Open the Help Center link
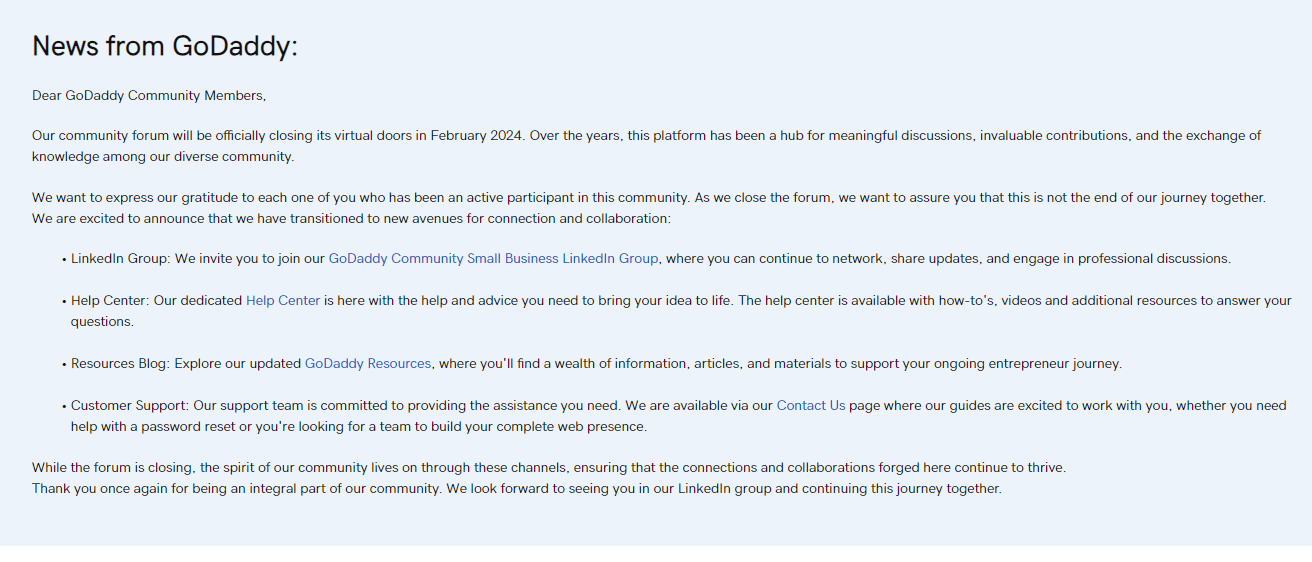The width and height of the screenshot is (1312, 562). click(283, 300)
